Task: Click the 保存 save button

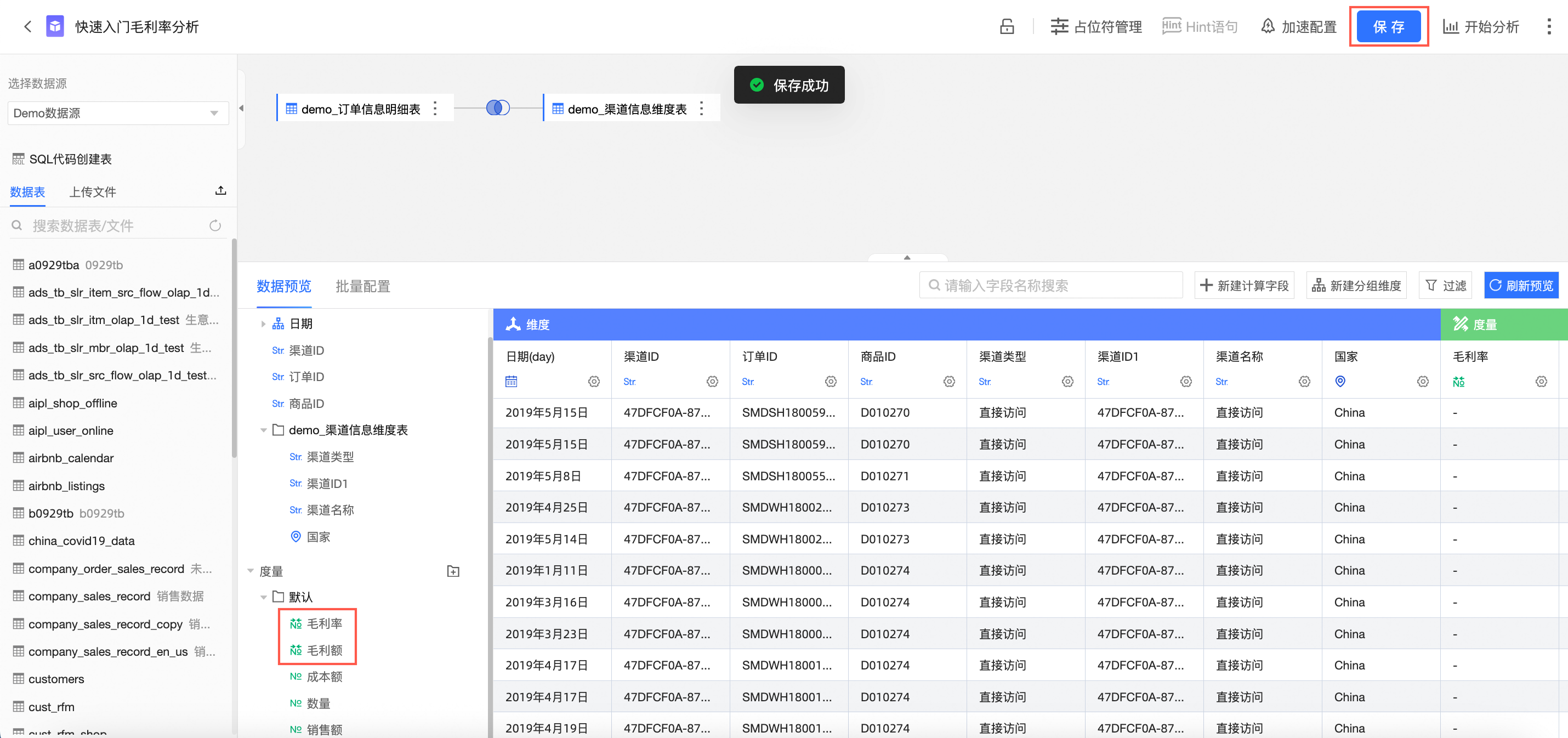Action: 1388,26
